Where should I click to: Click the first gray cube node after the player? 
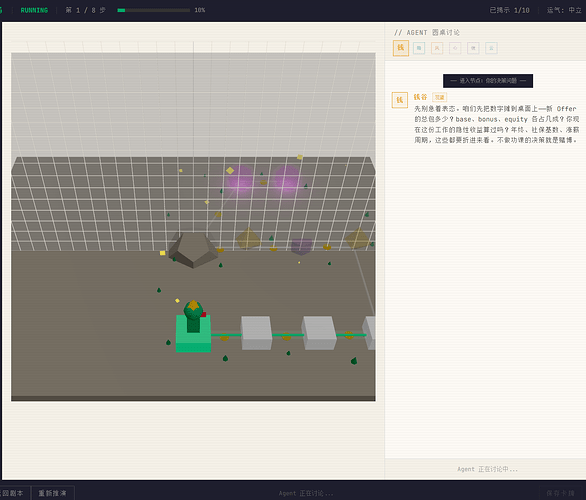(x=256, y=333)
